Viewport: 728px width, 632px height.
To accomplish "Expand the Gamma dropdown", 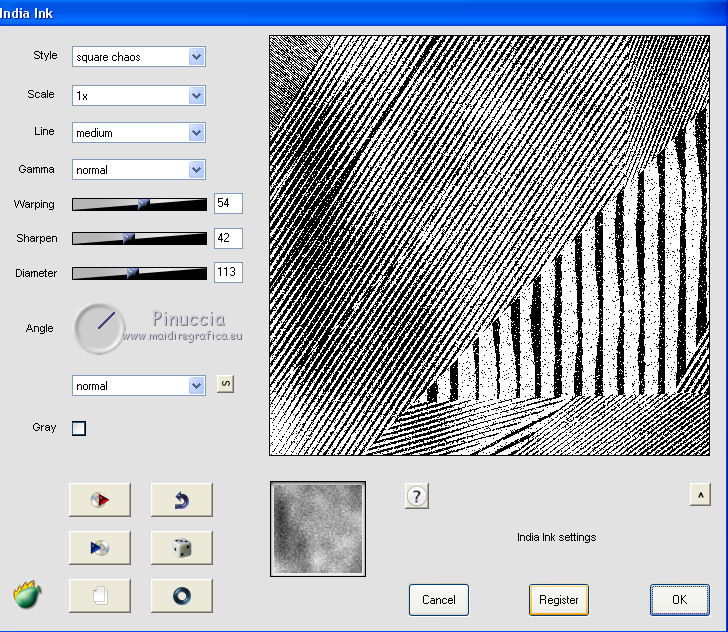I will [x=196, y=170].
